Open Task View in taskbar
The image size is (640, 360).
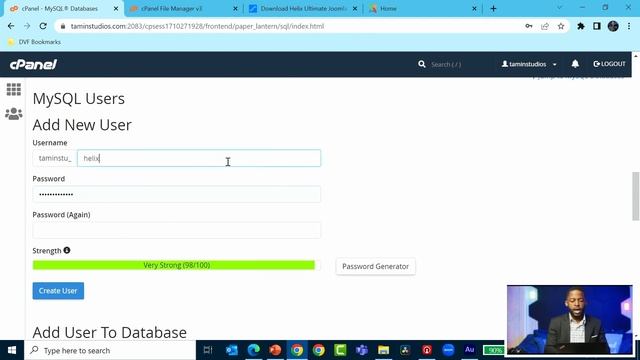[208, 350]
